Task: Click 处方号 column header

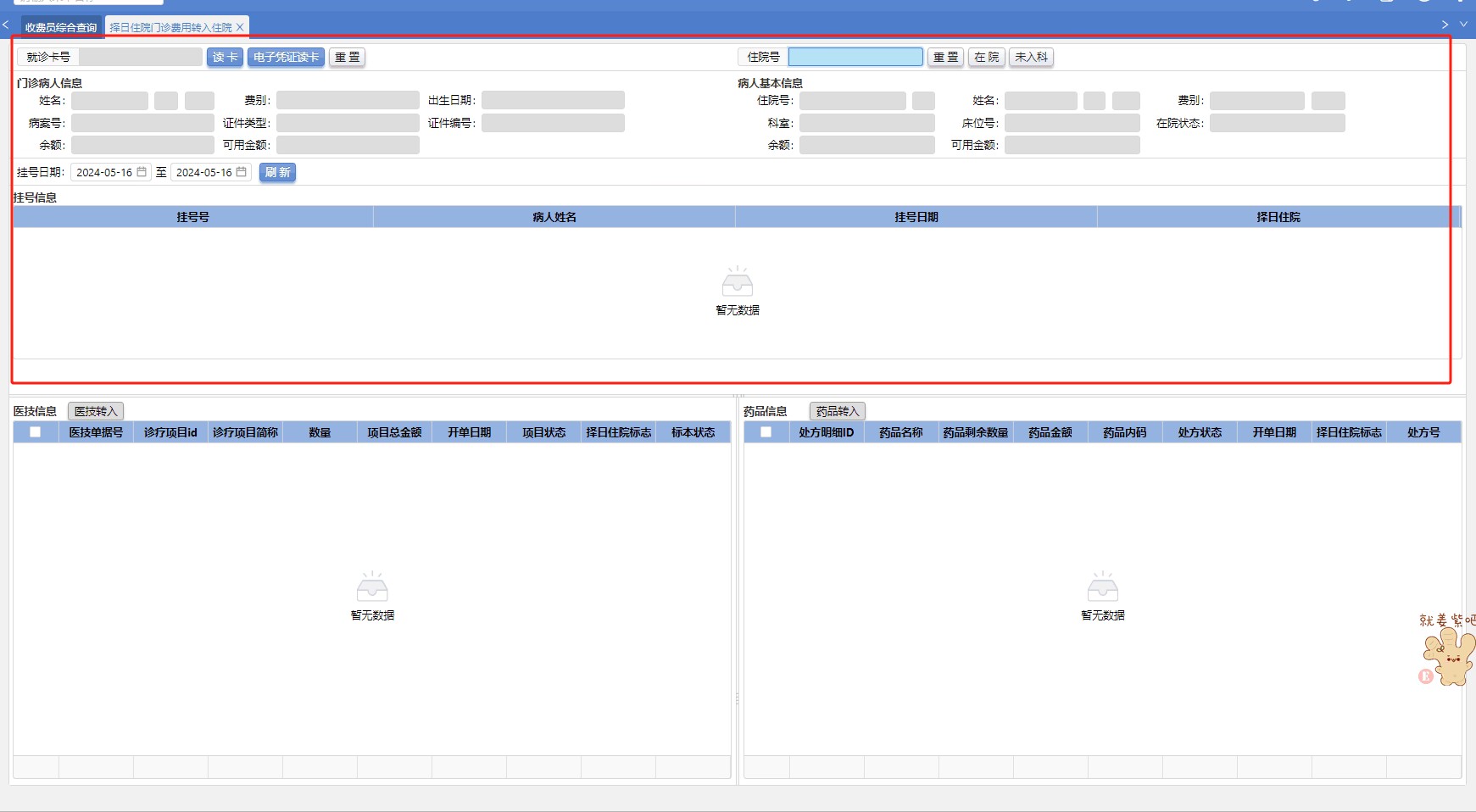Action: point(1423,432)
